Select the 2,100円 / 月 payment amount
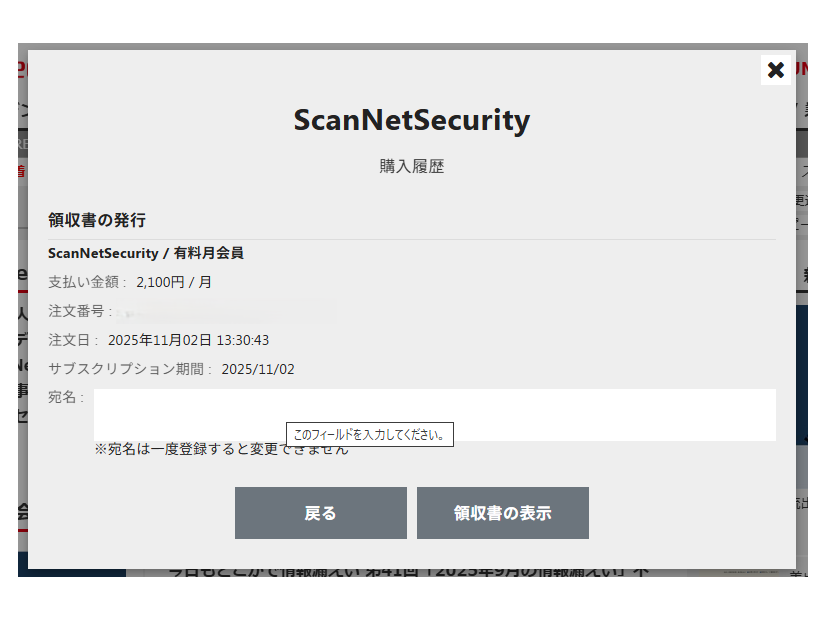Screen dimensions: 826x620 174,282
